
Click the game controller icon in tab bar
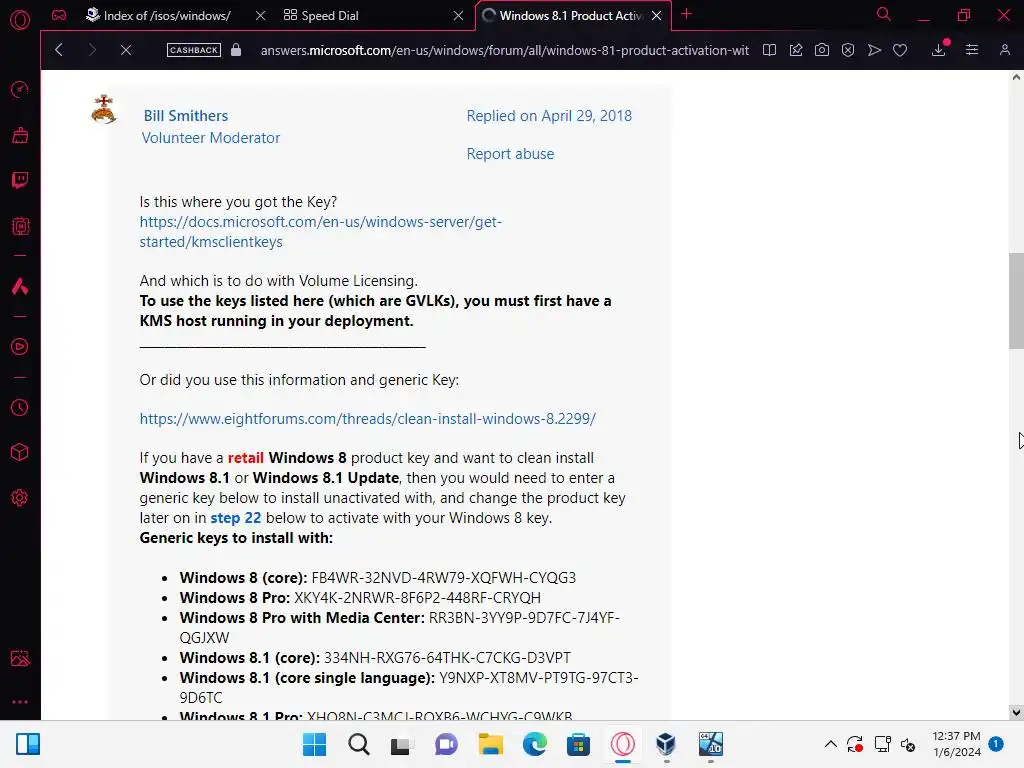point(59,15)
